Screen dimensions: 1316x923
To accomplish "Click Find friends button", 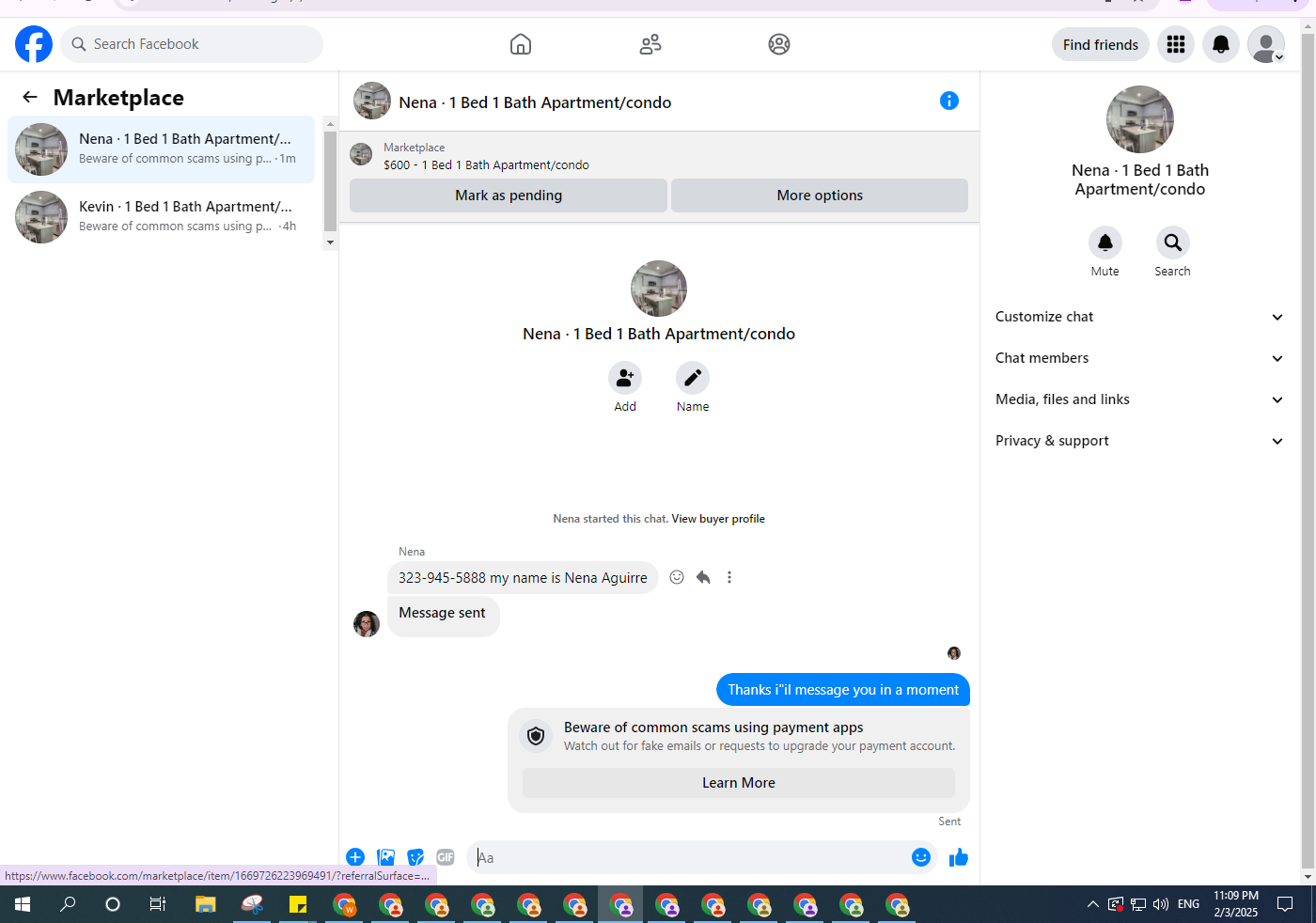I will coord(1101,44).
